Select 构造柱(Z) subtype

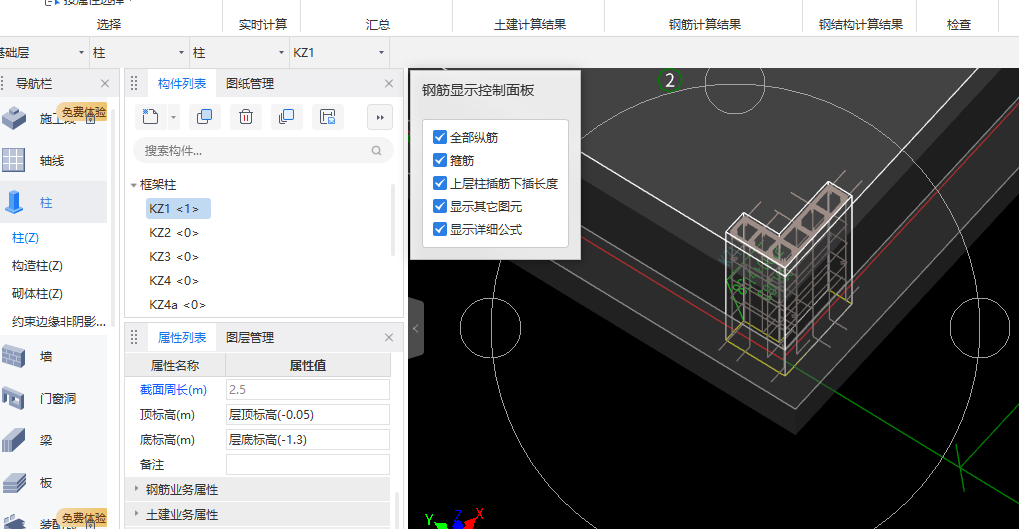click(x=37, y=266)
